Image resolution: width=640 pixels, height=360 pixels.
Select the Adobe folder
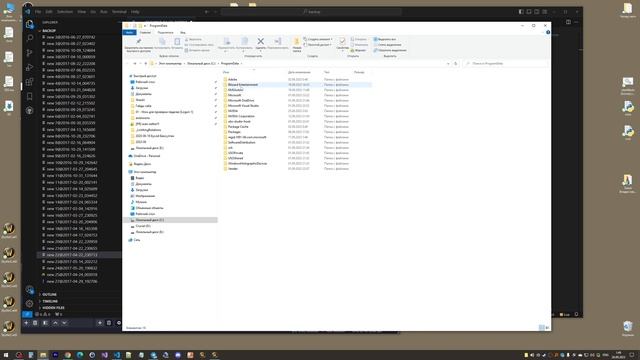click(x=232, y=80)
